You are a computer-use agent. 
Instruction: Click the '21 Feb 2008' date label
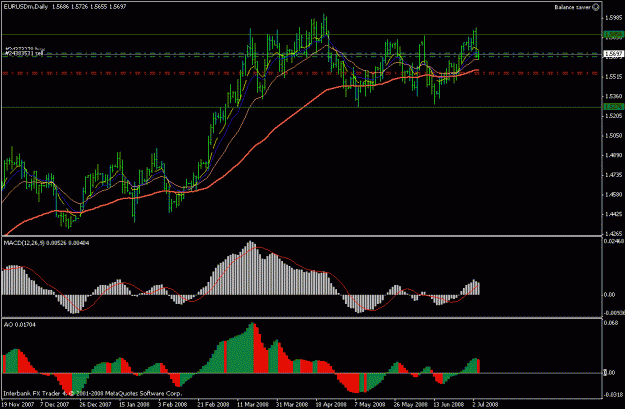pyautogui.click(x=213, y=404)
